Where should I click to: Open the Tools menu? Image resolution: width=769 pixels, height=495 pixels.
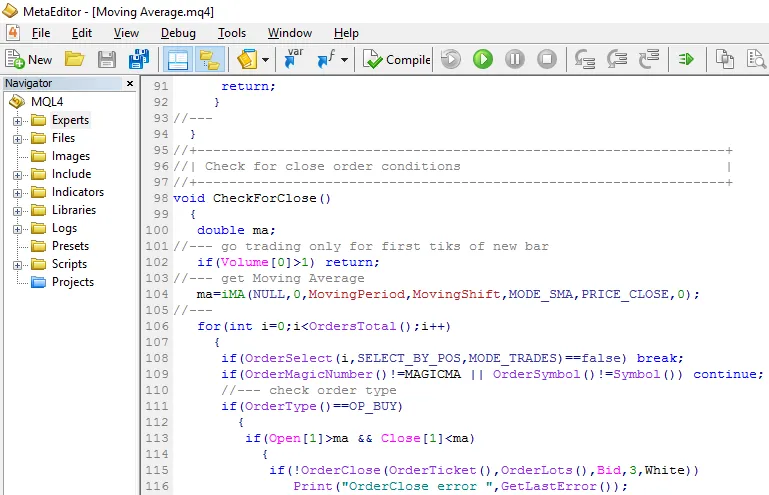coord(231,33)
